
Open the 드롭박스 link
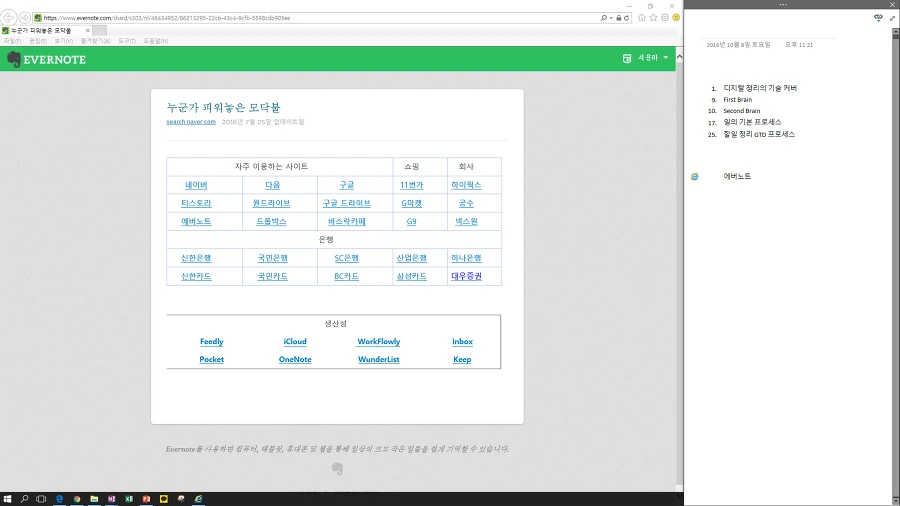point(271,221)
